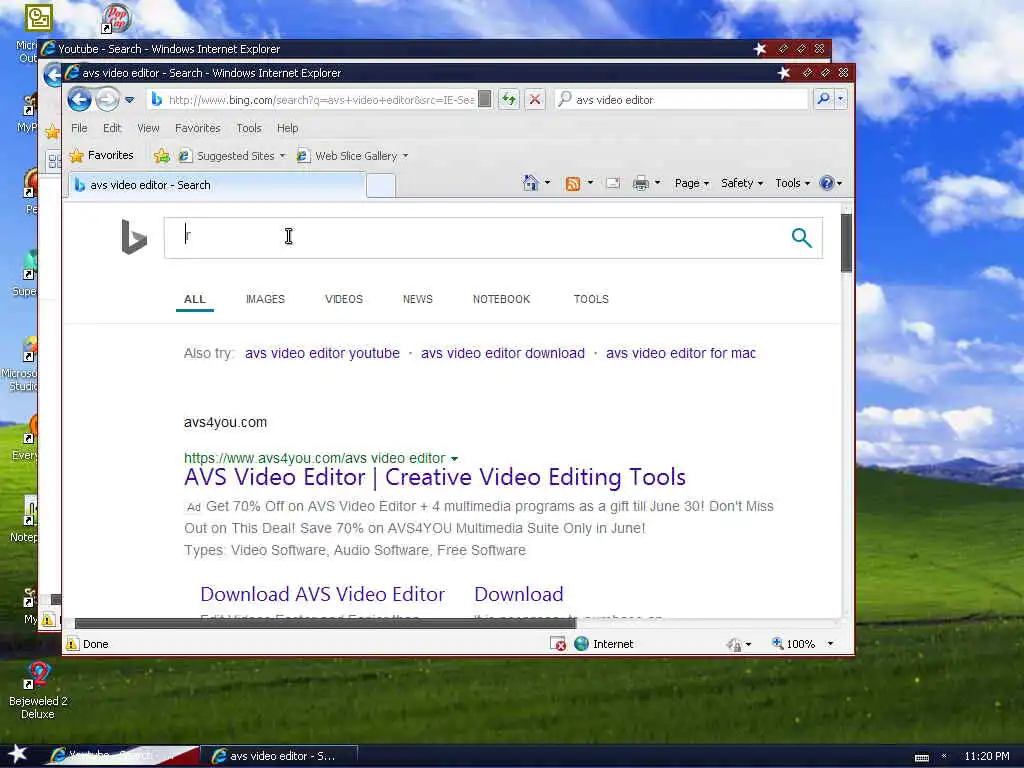Click the popup blocker icon in status bar
This screenshot has width=1024, height=768.
(x=558, y=644)
